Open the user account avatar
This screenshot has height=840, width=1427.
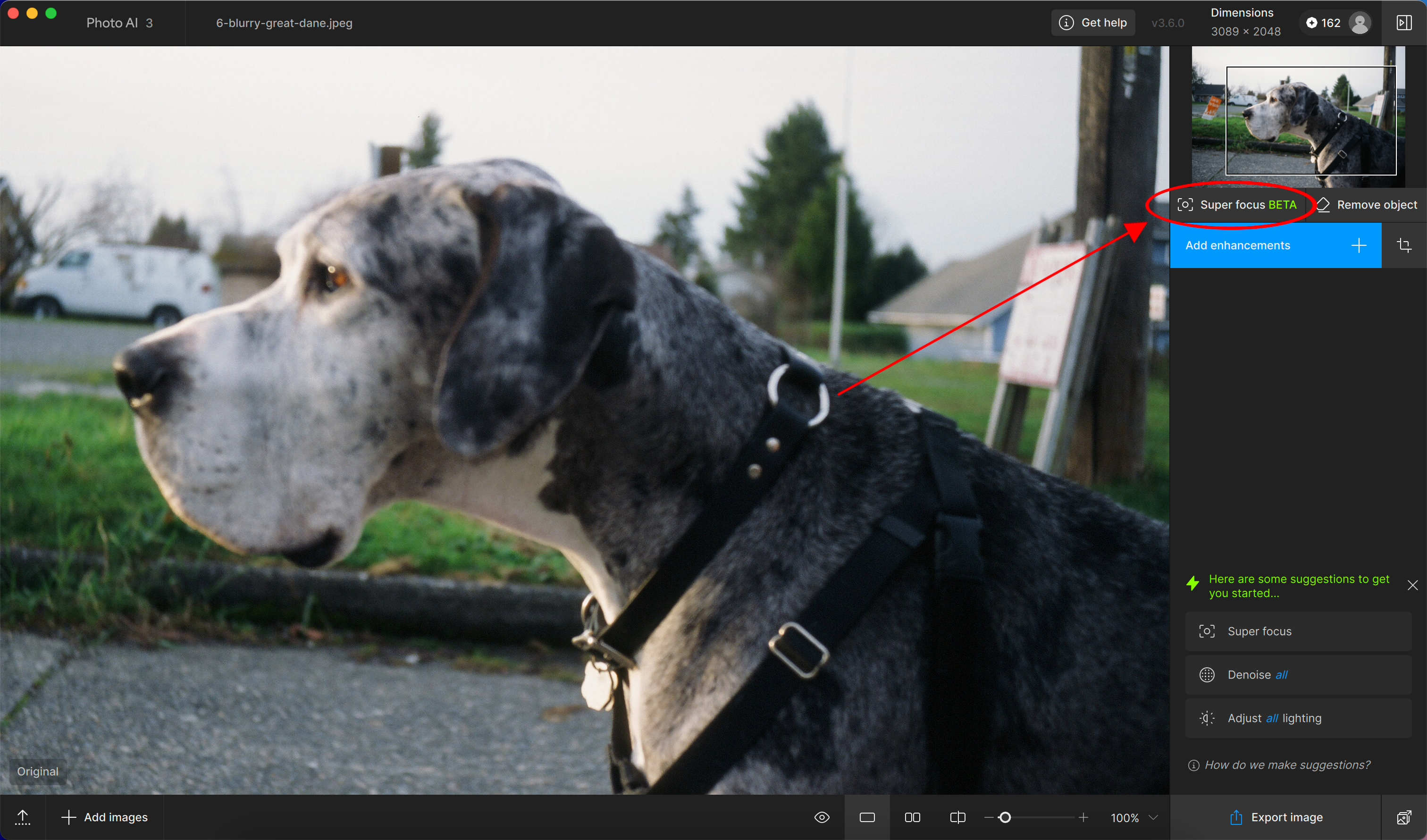click(x=1360, y=23)
